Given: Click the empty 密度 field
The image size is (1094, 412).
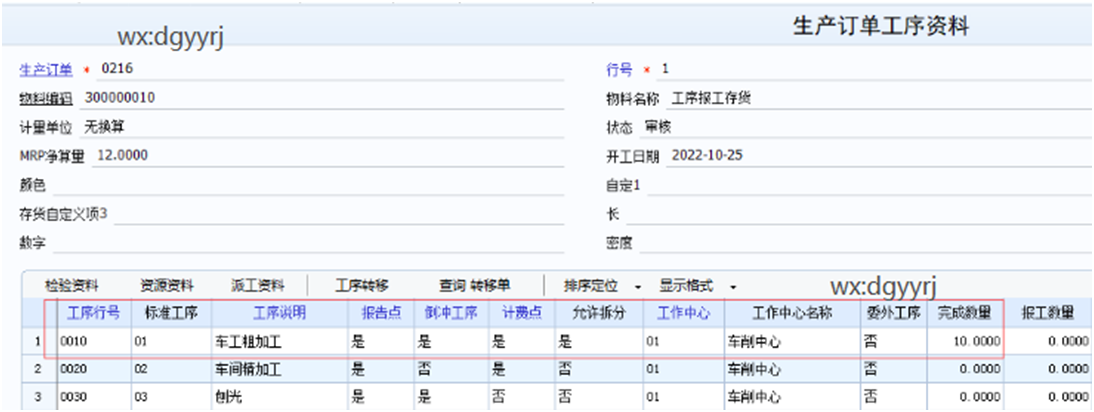Looking at the screenshot, I should pos(866,245).
